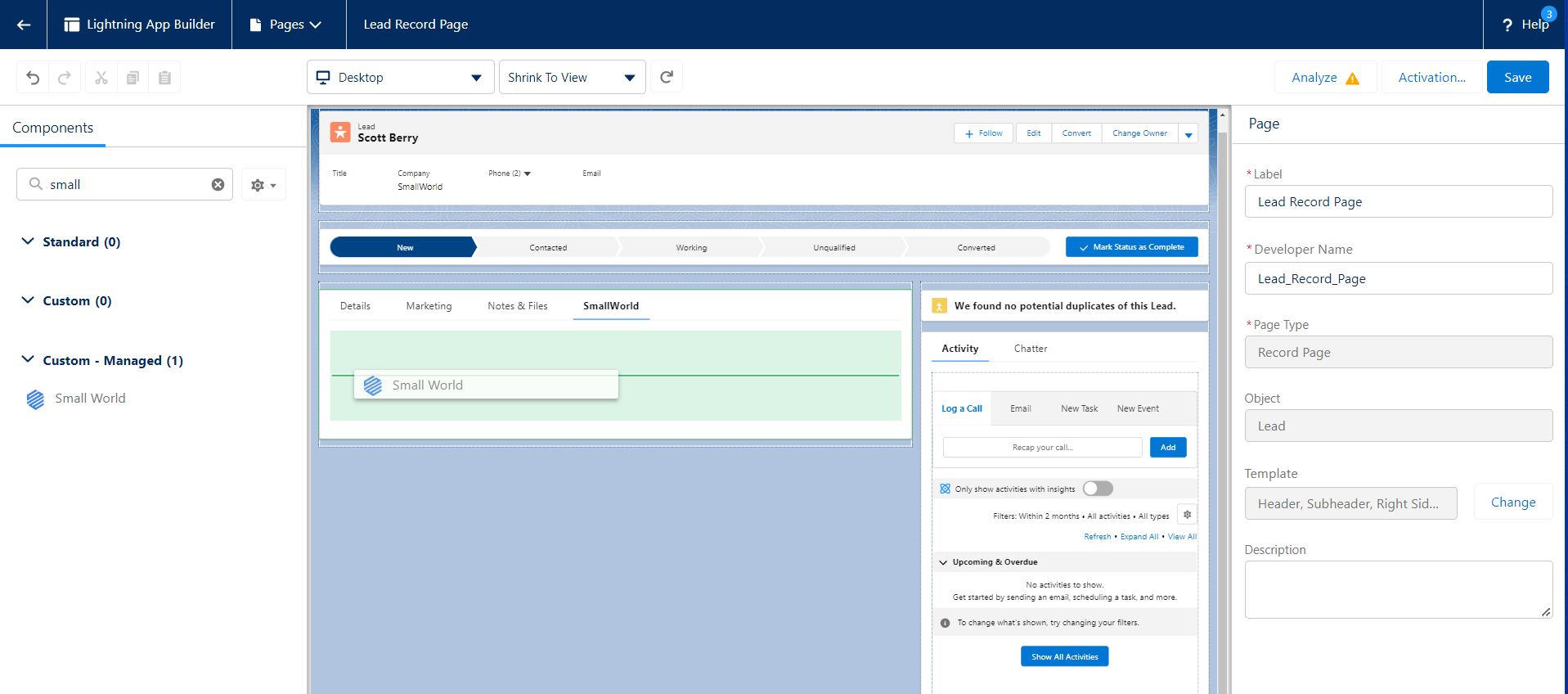Viewport: 1568px width, 694px height.
Task: Click Mark Status as Complete
Action: [x=1131, y=247]
